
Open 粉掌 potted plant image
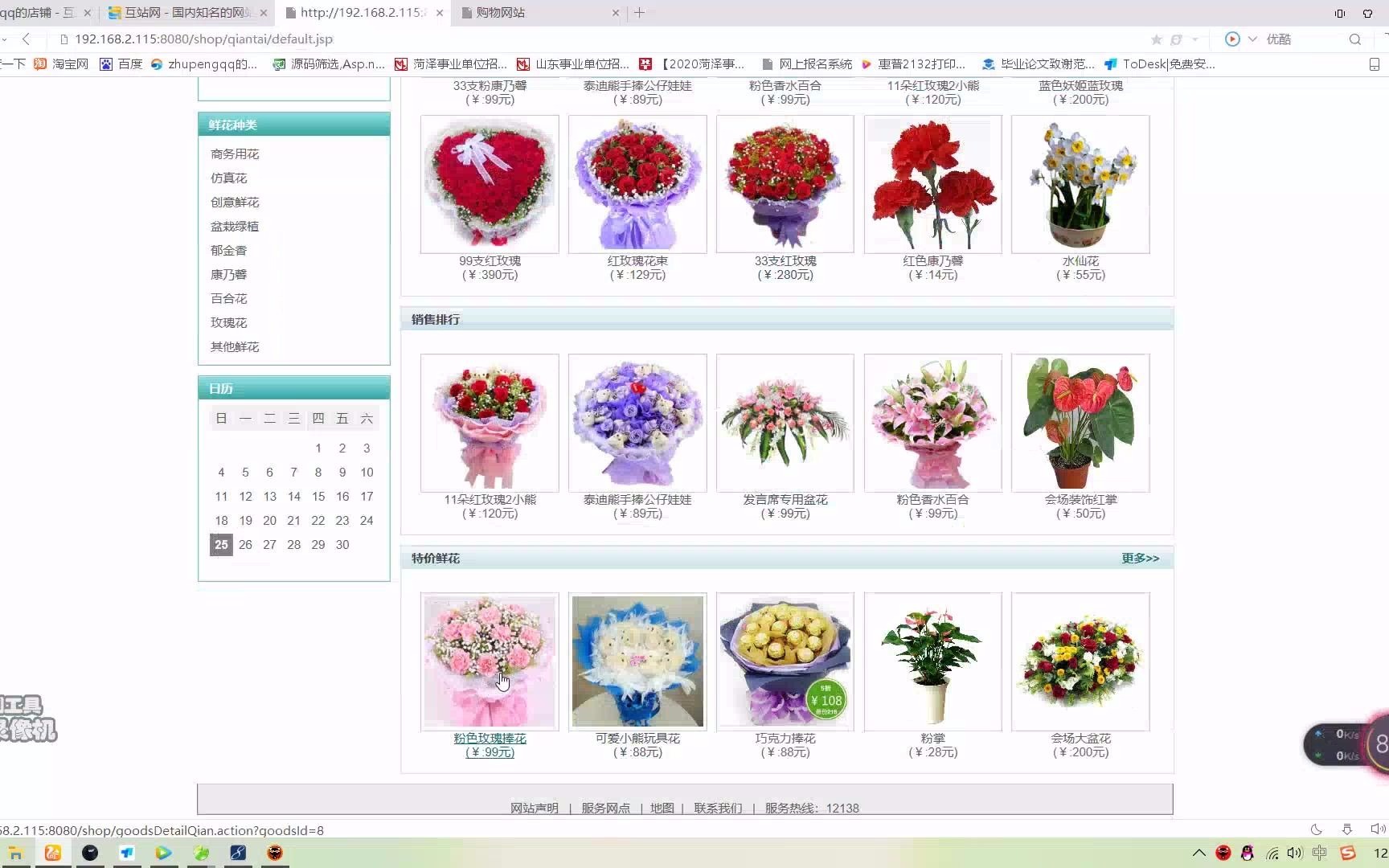(933, 661)
